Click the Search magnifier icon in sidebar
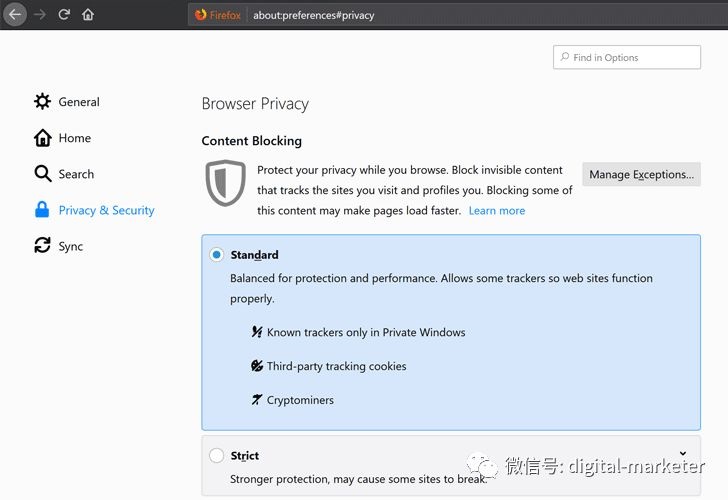Viewport: 728px width, 500px height. (42, 174)
